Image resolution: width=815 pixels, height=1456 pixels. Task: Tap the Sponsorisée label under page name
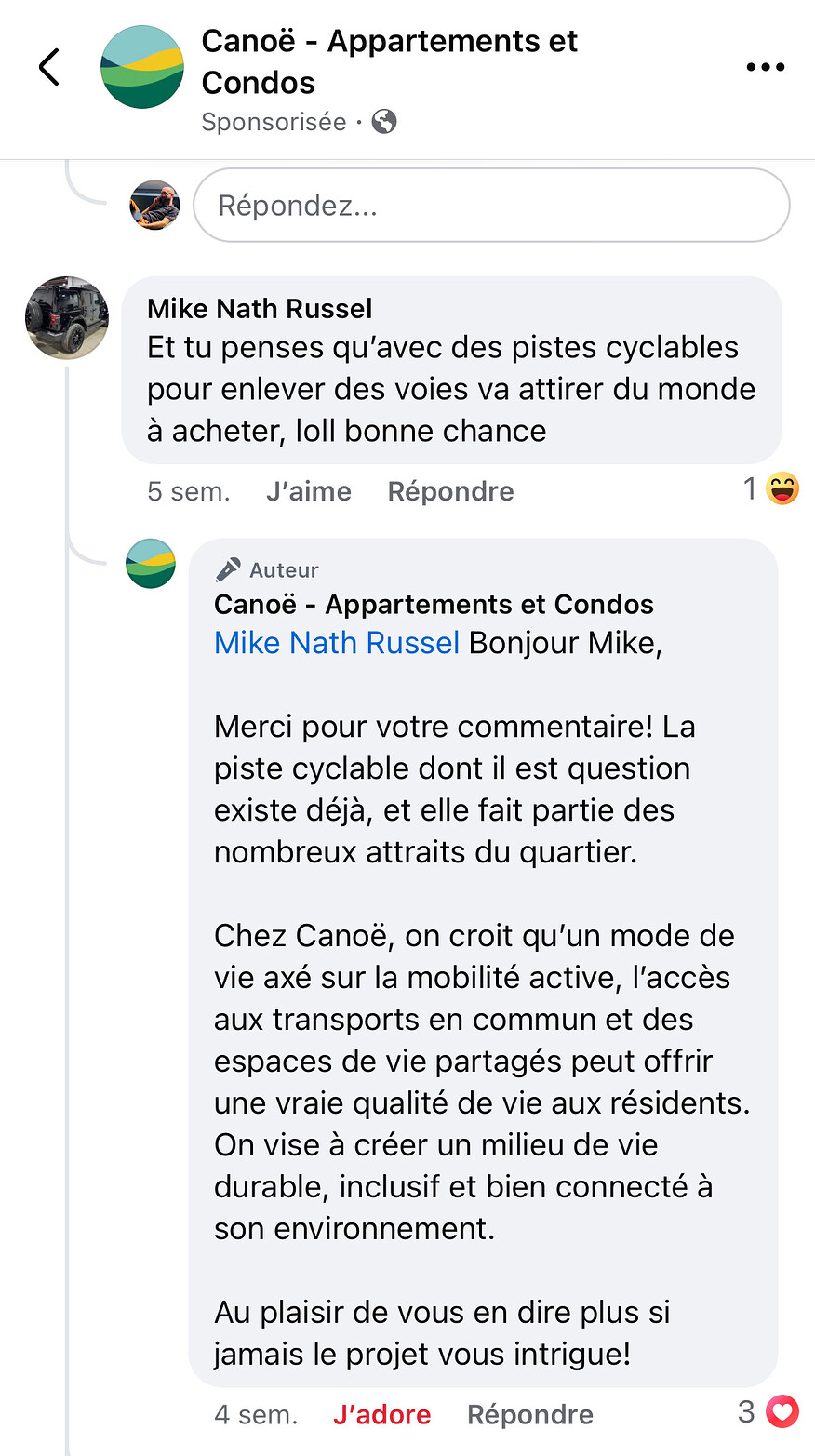click(x=274, y=122)
